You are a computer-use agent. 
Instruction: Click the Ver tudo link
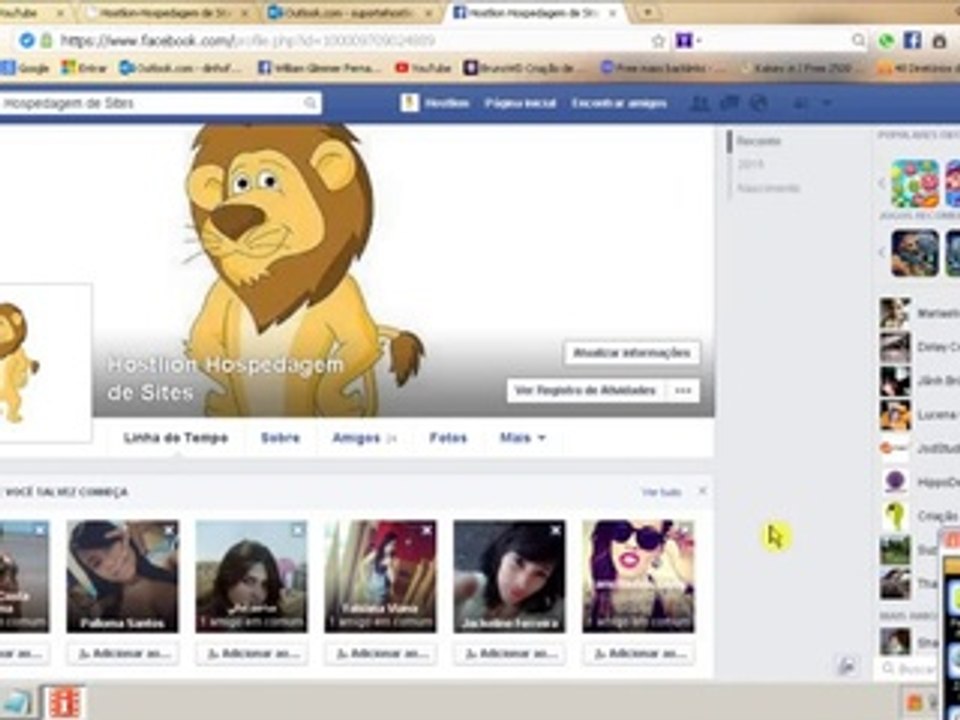[662, 492]
